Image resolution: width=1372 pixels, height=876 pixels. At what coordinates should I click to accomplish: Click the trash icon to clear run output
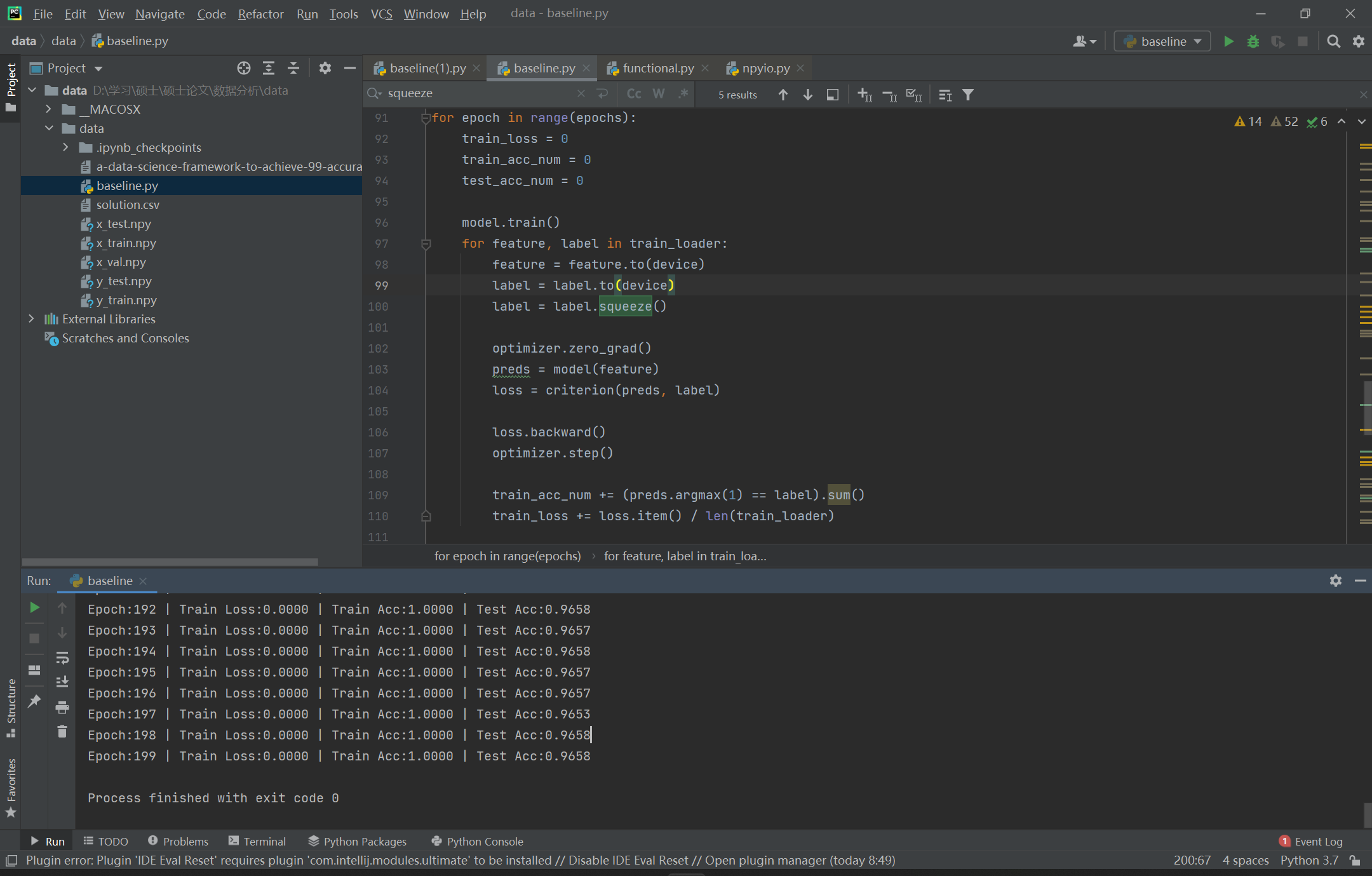(x=62, y=732)
